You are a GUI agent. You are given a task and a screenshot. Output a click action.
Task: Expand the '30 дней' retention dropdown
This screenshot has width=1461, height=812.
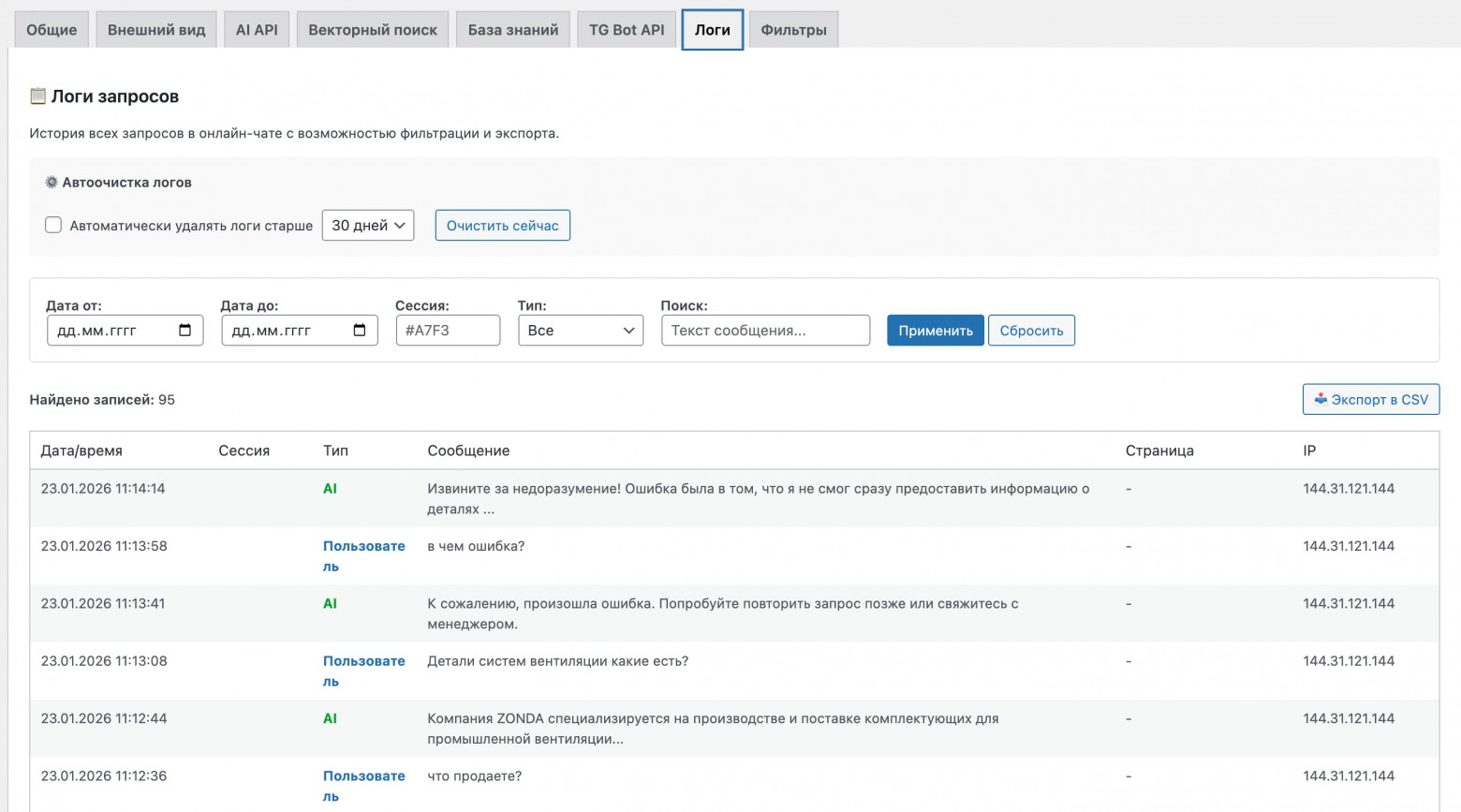coord(368,225)
